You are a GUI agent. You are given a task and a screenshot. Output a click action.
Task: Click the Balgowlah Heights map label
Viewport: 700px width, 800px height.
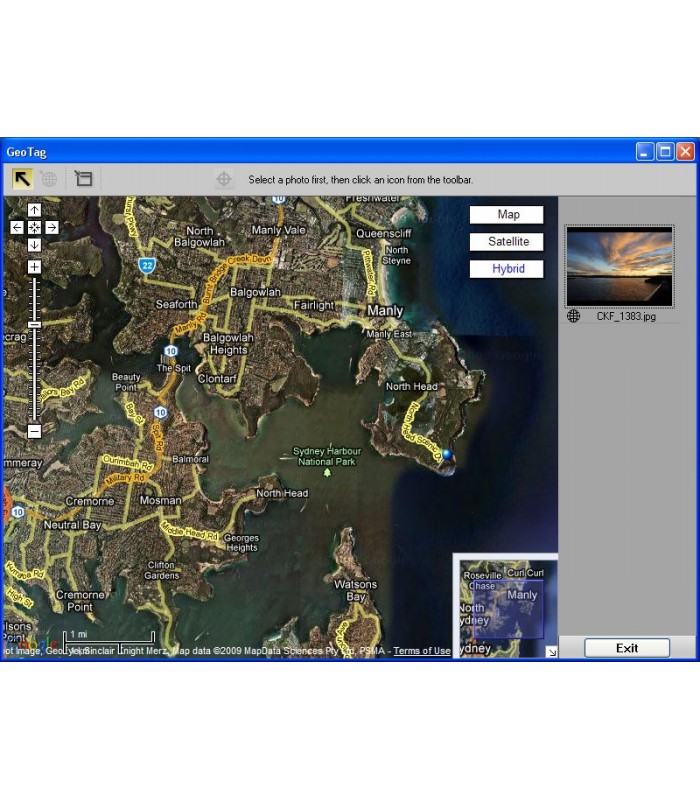[x=228, y=344]
